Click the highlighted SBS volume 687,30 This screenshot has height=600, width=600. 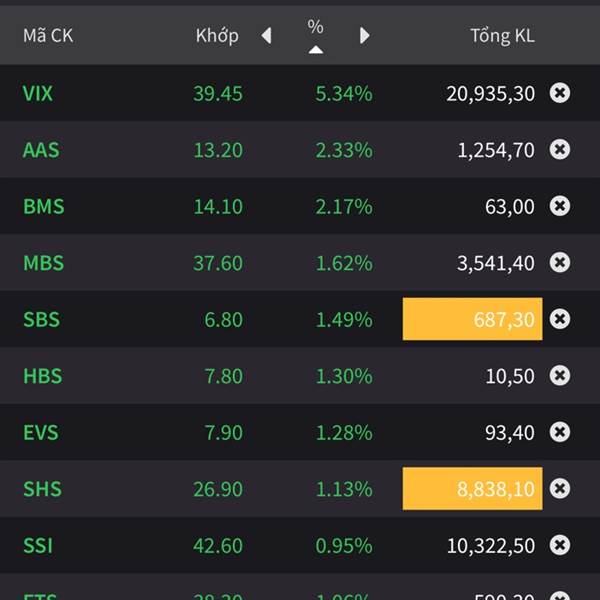pos(472,319)
